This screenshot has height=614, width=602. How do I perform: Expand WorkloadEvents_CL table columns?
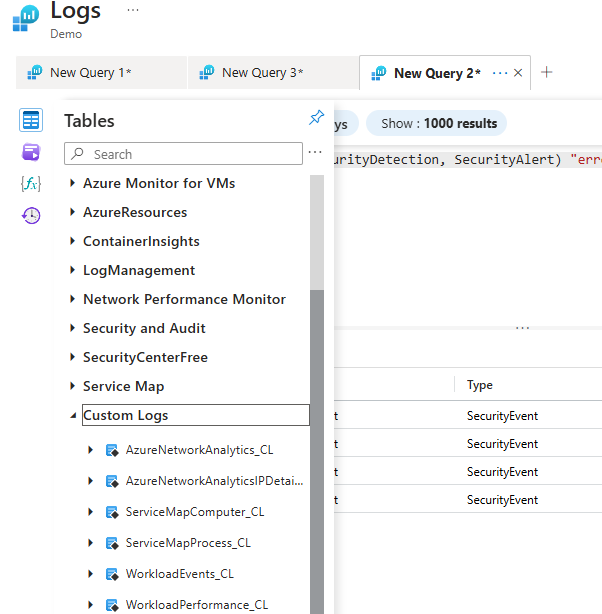click(90, 574)
